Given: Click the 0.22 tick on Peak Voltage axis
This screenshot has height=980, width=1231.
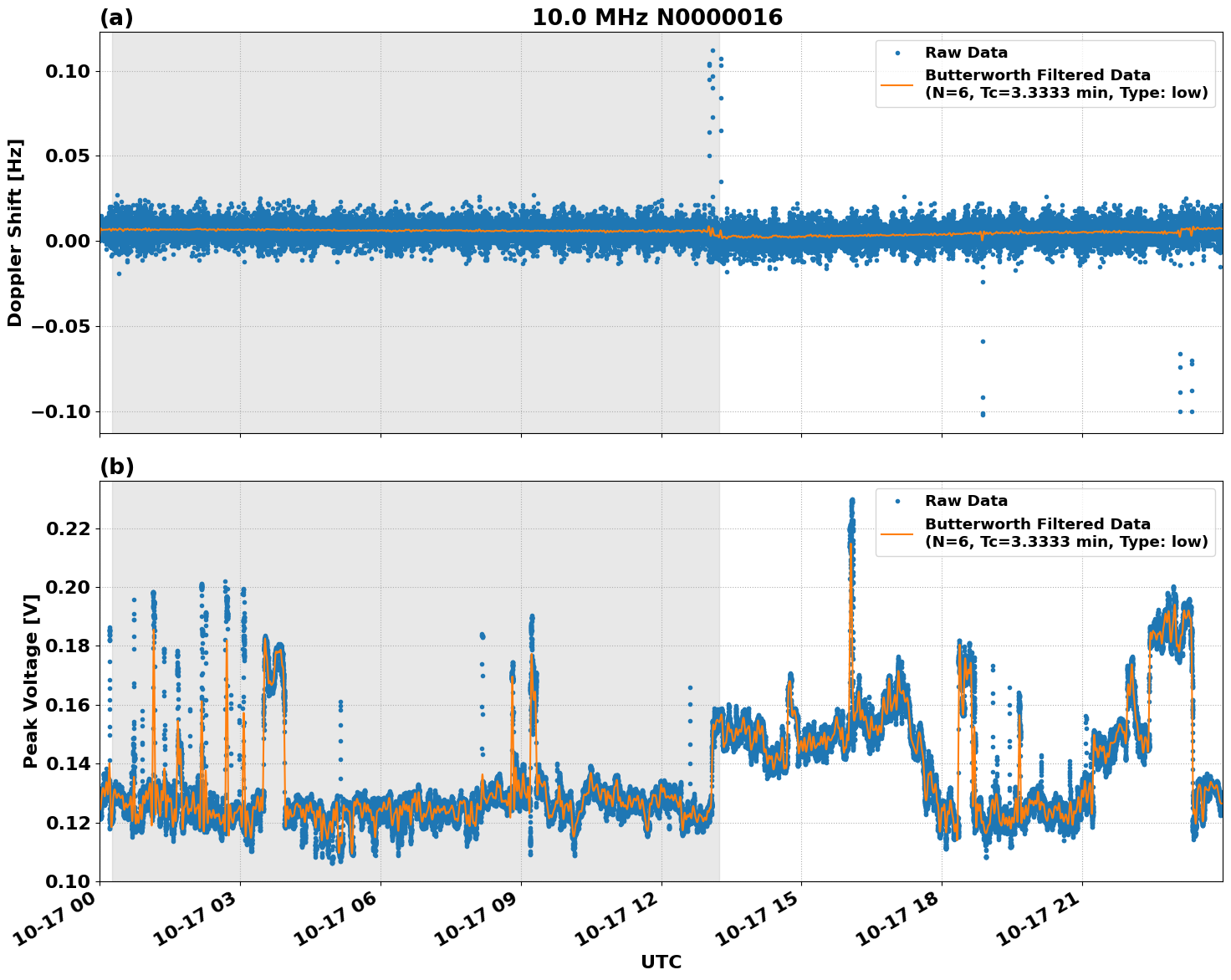Looking at the screenshot, I should (x=72, y=528).
